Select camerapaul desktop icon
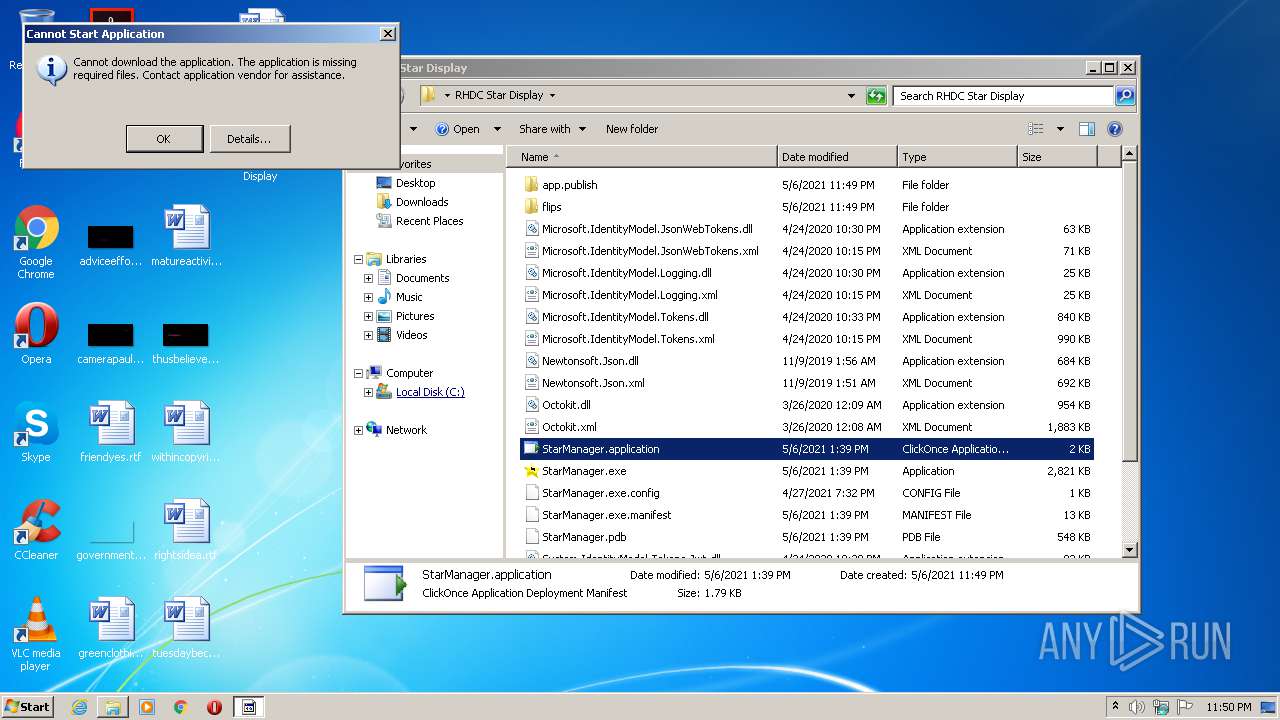This screenshot has width=1280, height=720. 110,344
